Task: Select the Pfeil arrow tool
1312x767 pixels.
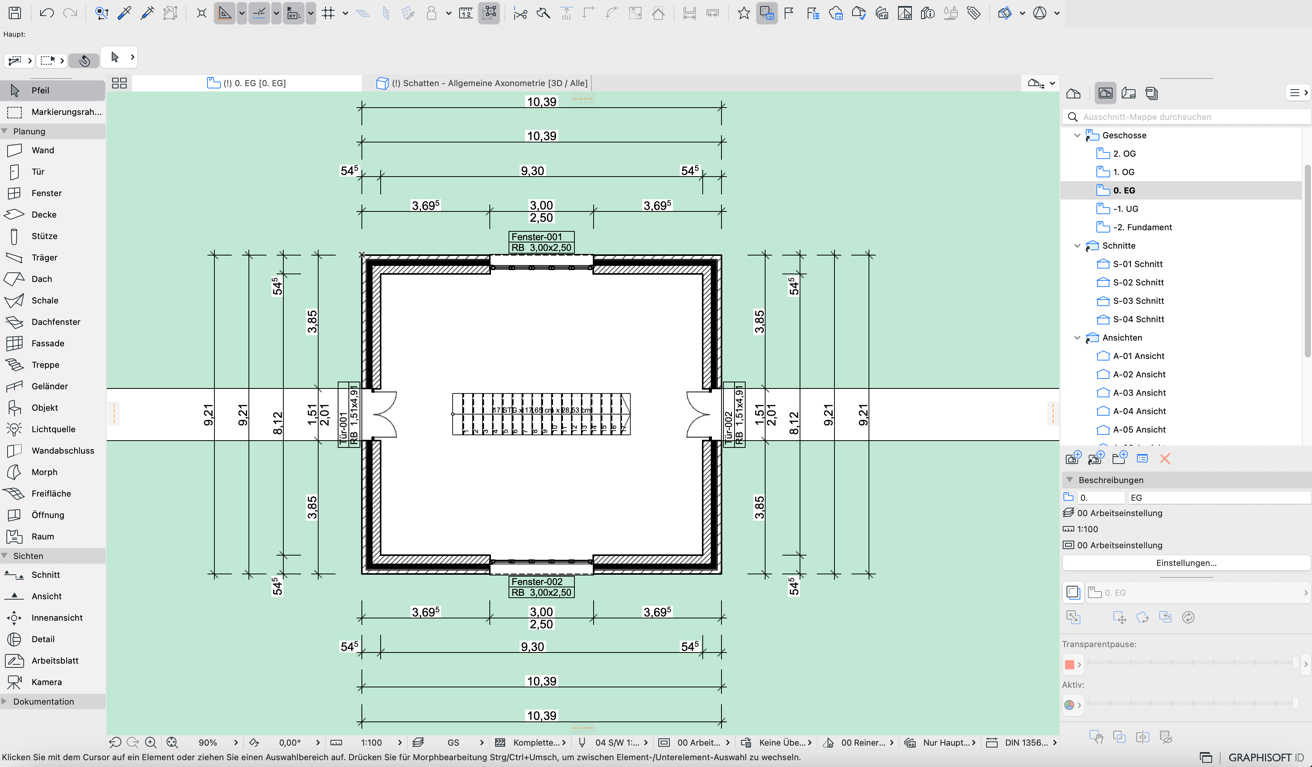Action: pyautogui.click(x=52, y=90)
